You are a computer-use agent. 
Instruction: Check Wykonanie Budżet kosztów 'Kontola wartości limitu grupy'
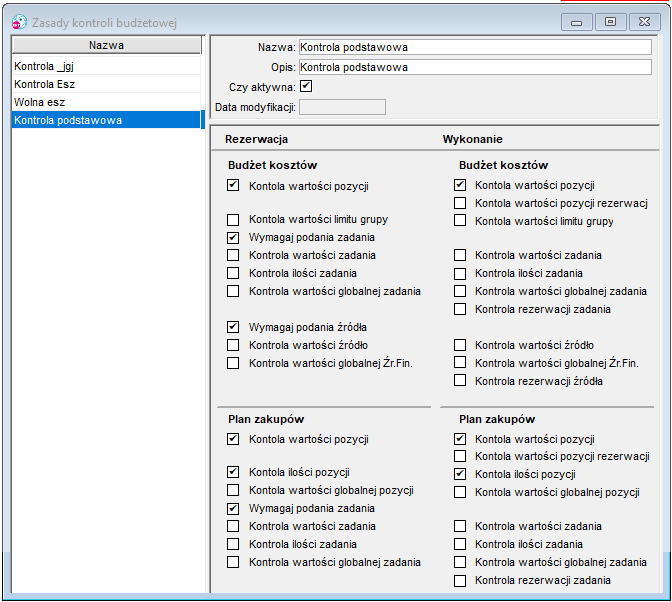point(460,220)
